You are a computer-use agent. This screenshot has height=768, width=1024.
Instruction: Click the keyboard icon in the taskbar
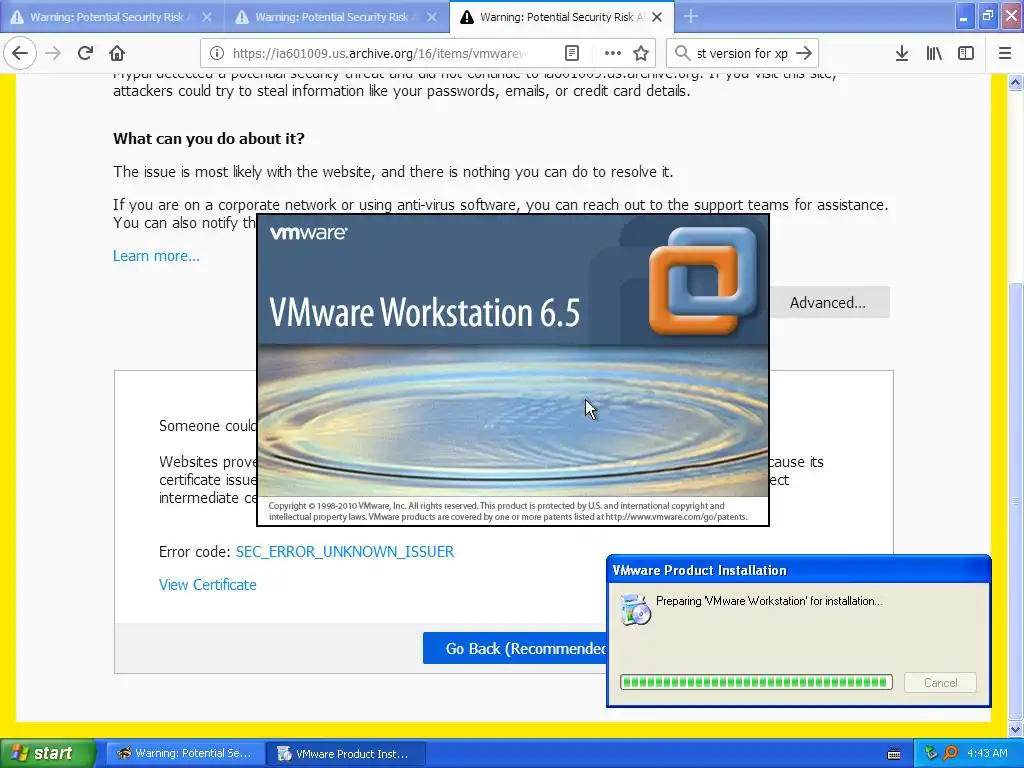[894, 754]
